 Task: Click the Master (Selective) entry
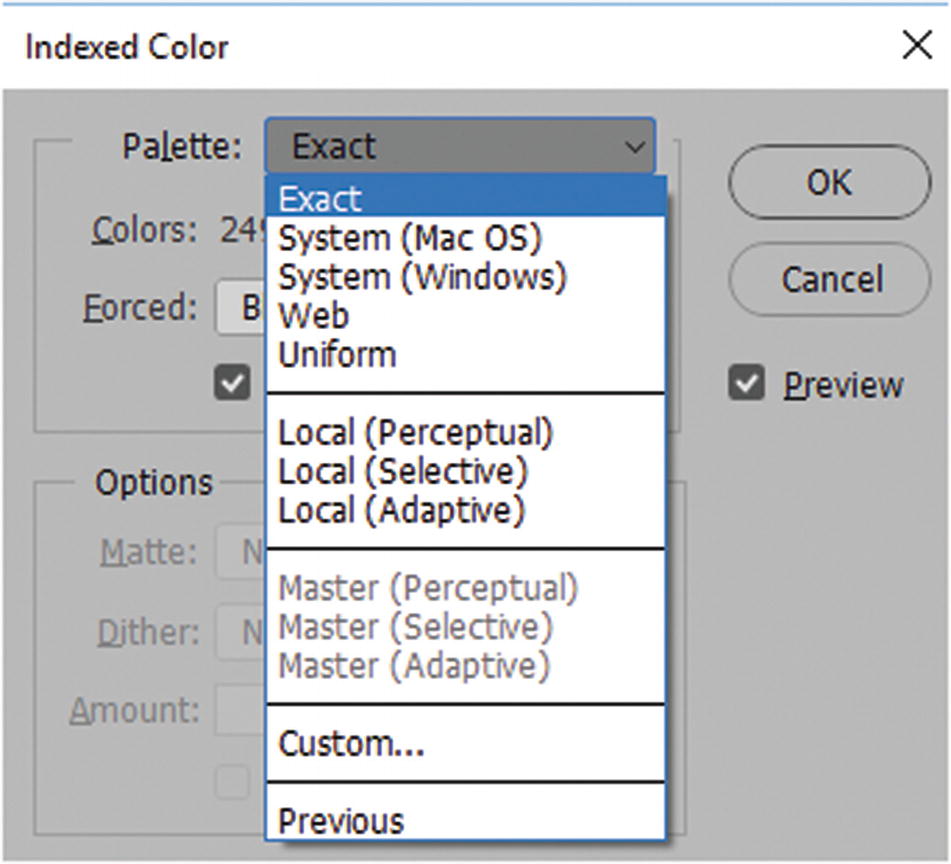pyautogui.click(x=415, y=626)
